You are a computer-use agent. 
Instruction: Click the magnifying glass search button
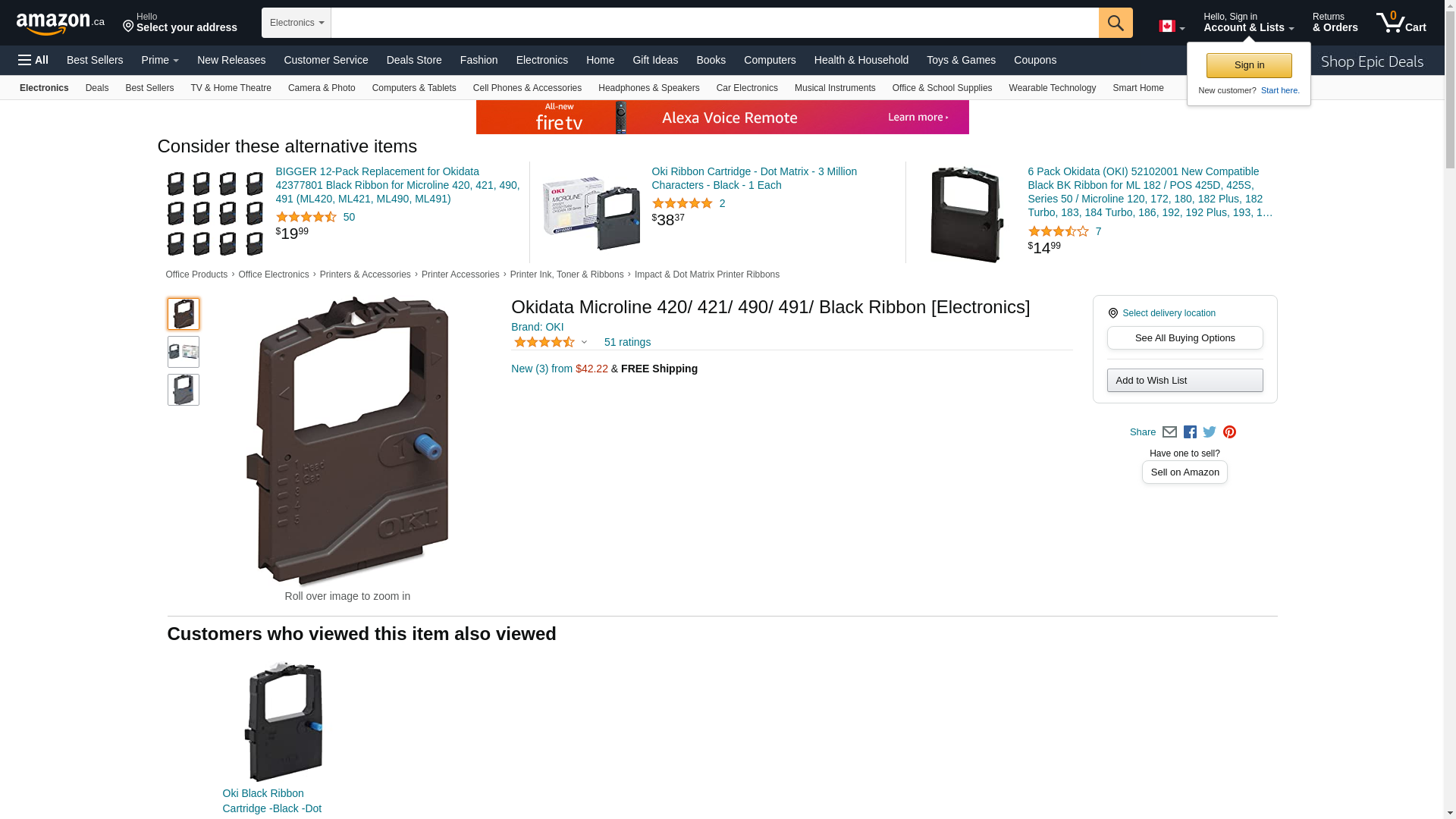(x=1116, y=23)
